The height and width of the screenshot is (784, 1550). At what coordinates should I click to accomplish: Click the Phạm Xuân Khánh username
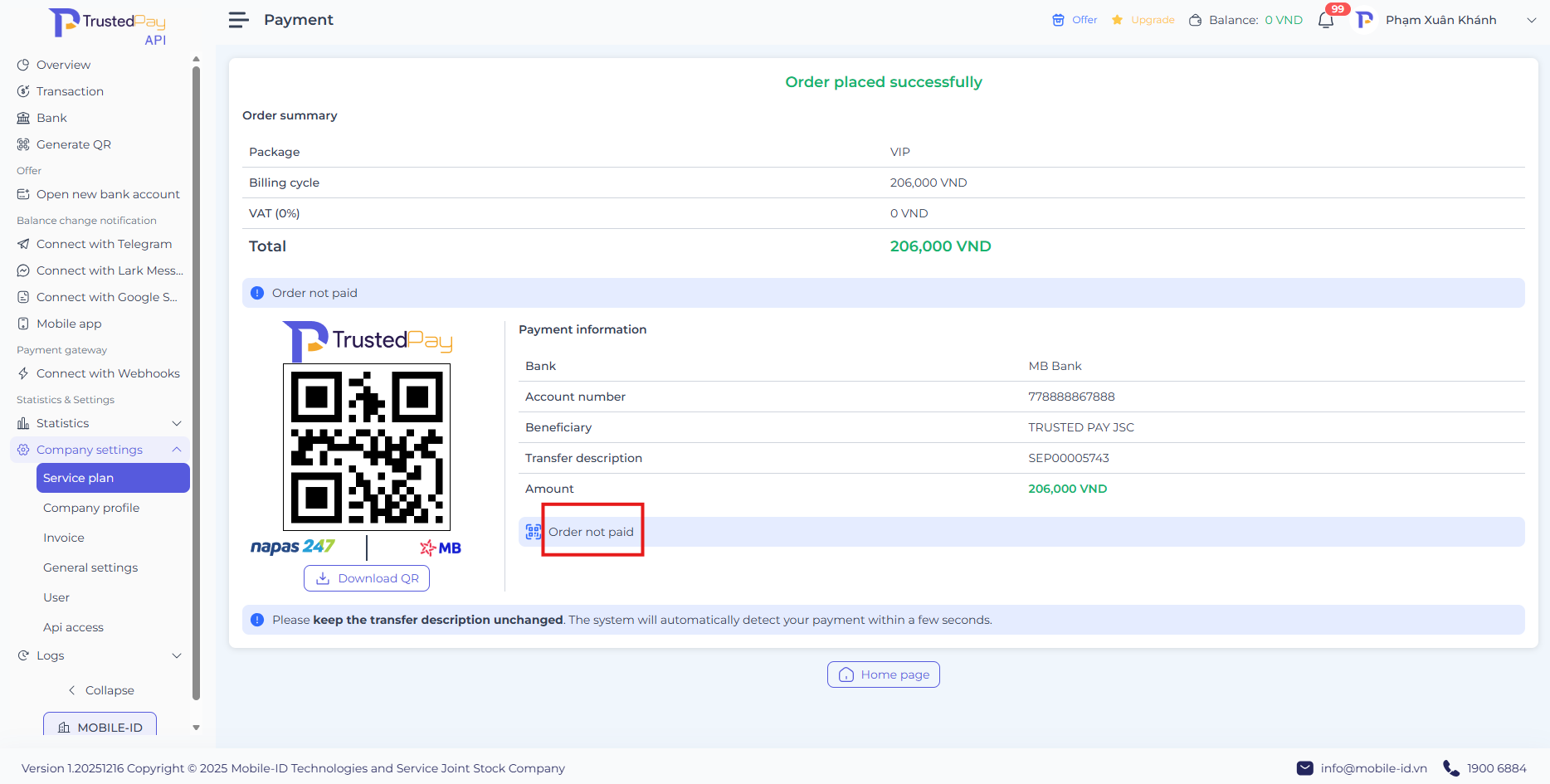click(1440, 20)
